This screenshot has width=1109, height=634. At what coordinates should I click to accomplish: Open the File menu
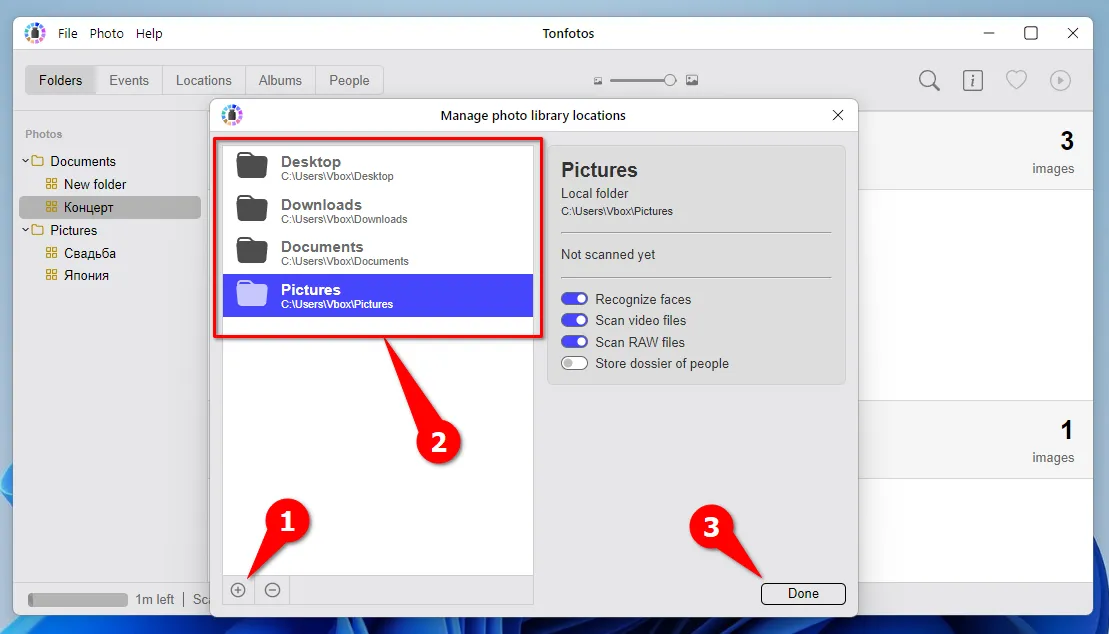tap(68, 33)
